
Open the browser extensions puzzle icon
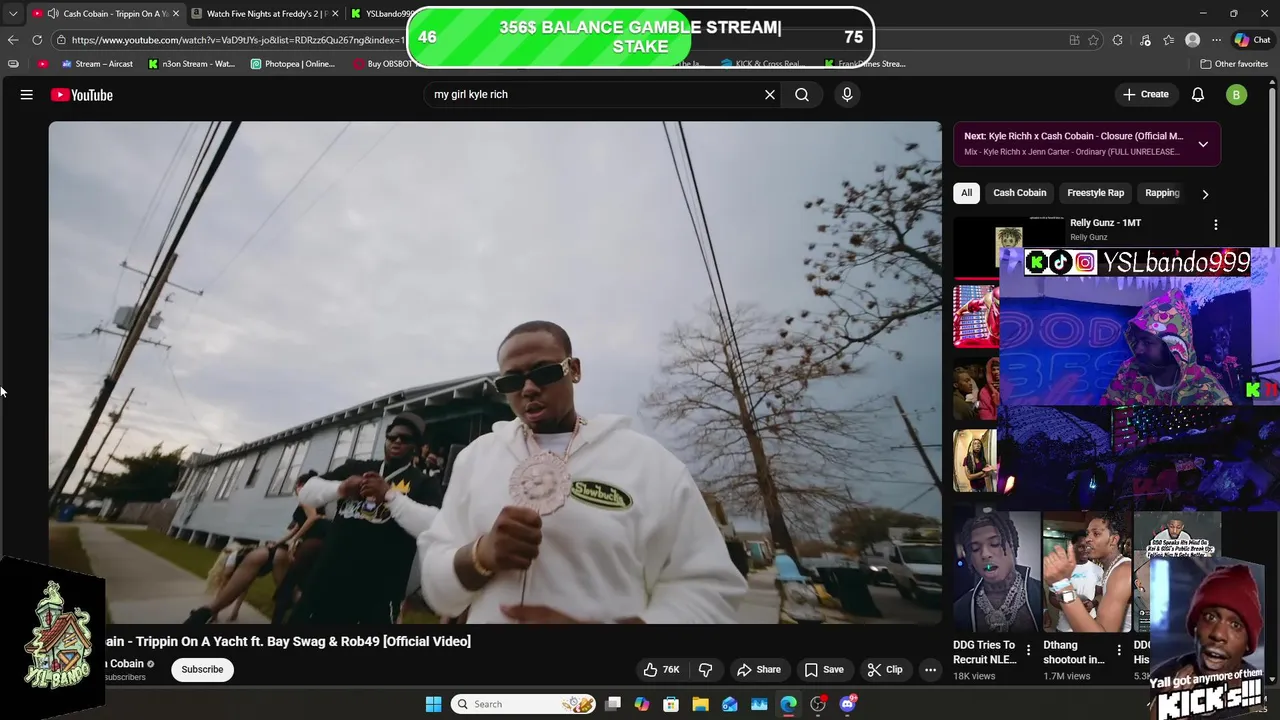point(1118,40)
